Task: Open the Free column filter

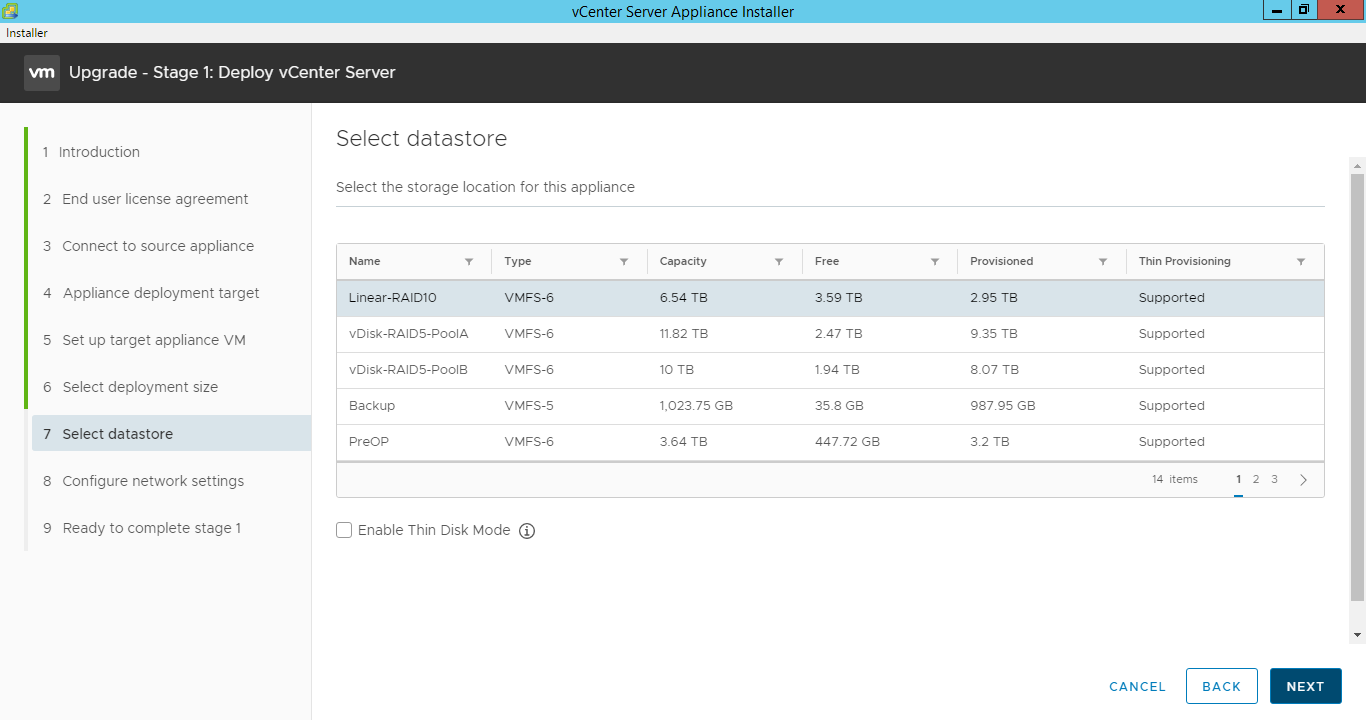Action: coord(935,261)
